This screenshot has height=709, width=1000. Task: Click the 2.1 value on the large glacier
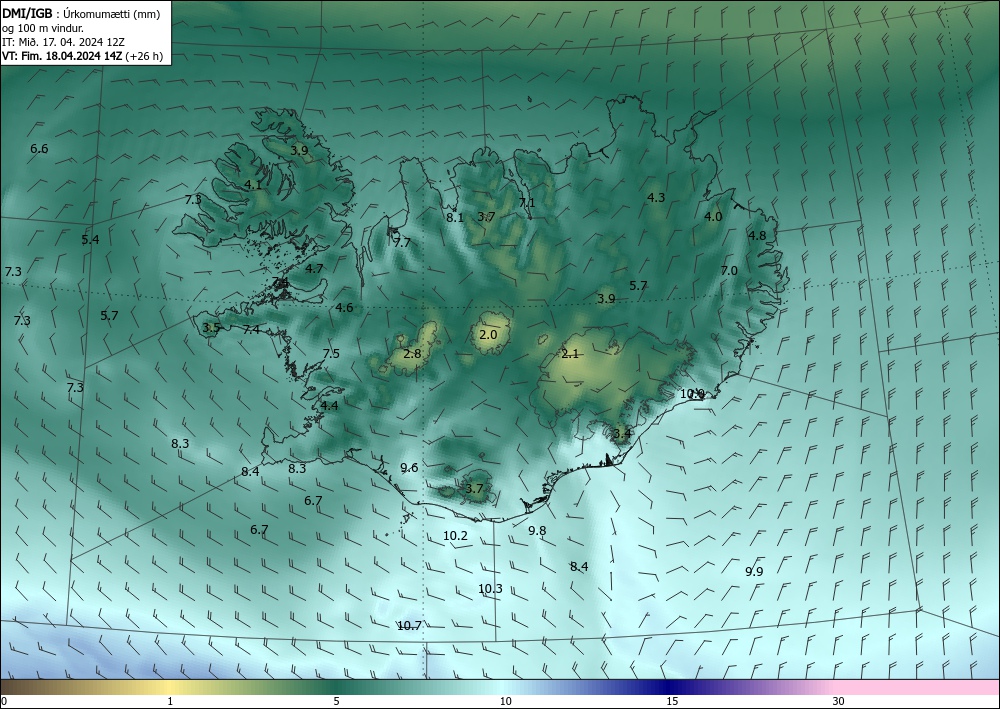click(570, 354)
